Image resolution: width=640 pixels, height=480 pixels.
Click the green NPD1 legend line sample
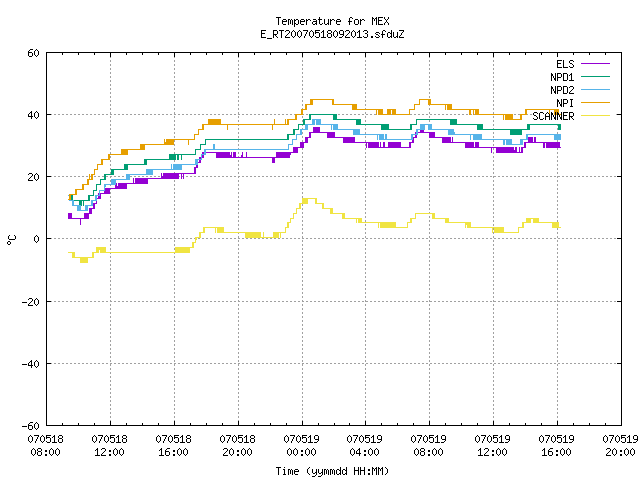coord(595,77)
